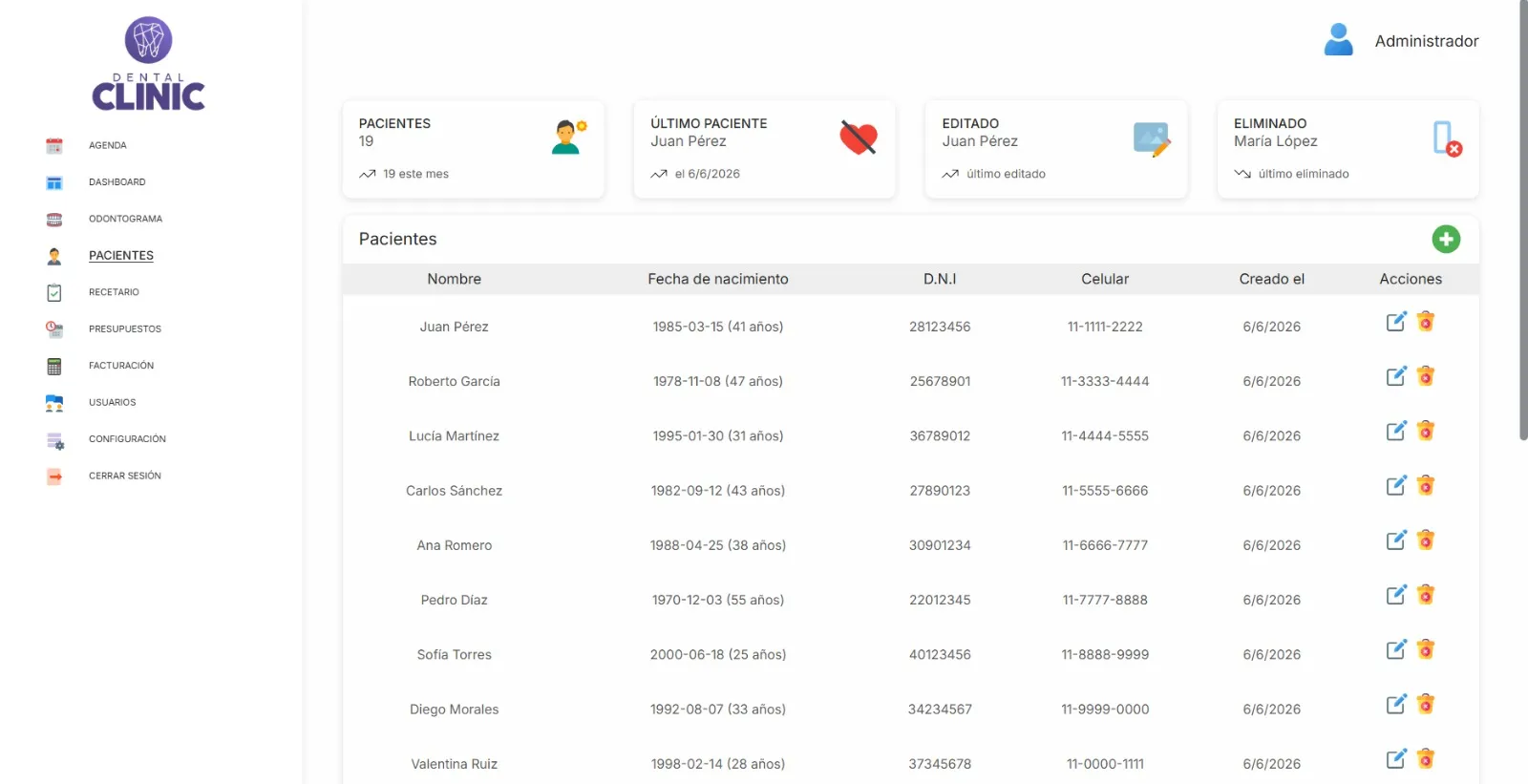Go to Agenda menu label
1528x784 pixels.
coord(108,146)
